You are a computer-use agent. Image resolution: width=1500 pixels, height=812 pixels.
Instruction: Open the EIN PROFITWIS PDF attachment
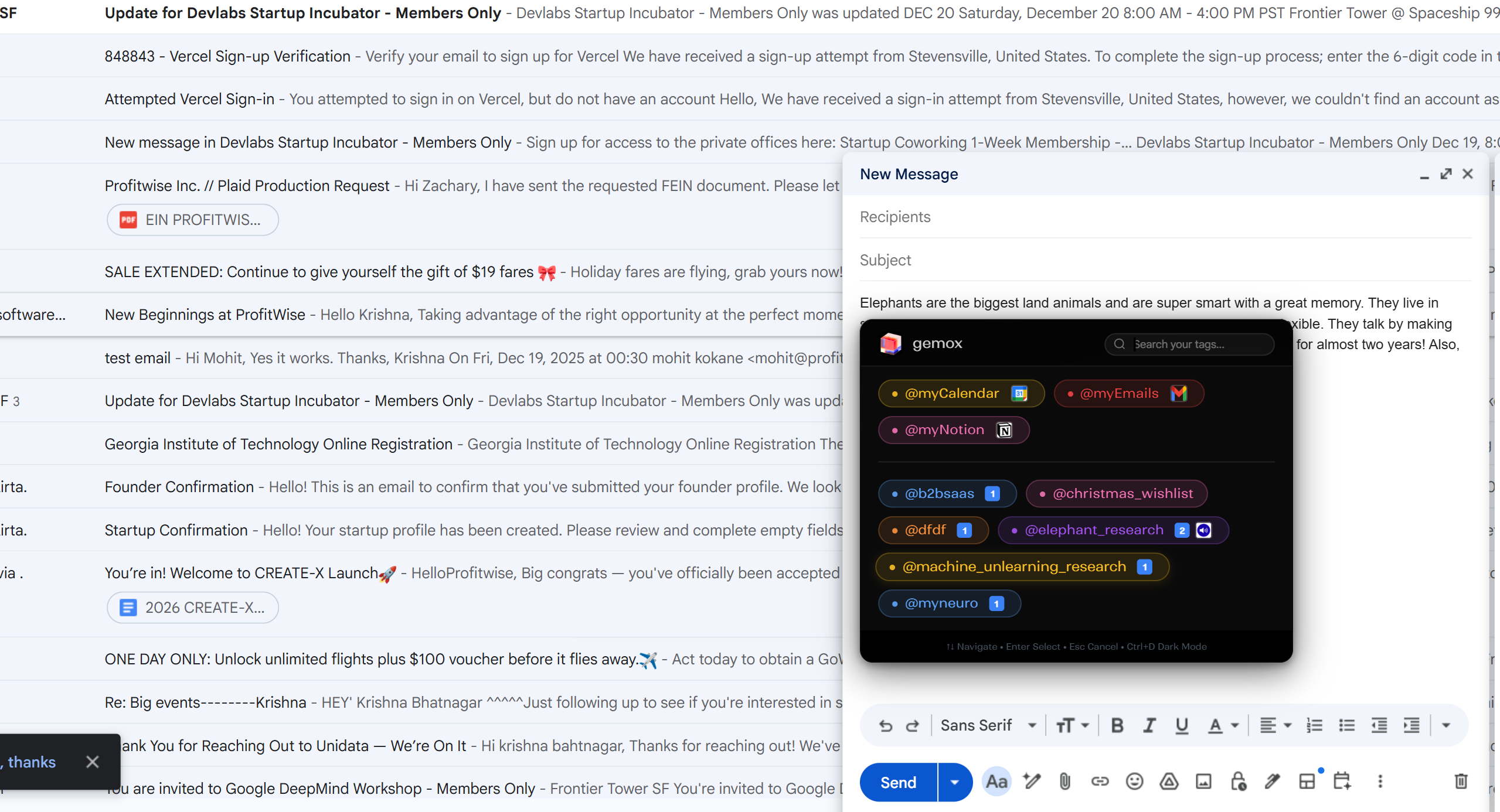click(192, 220)
